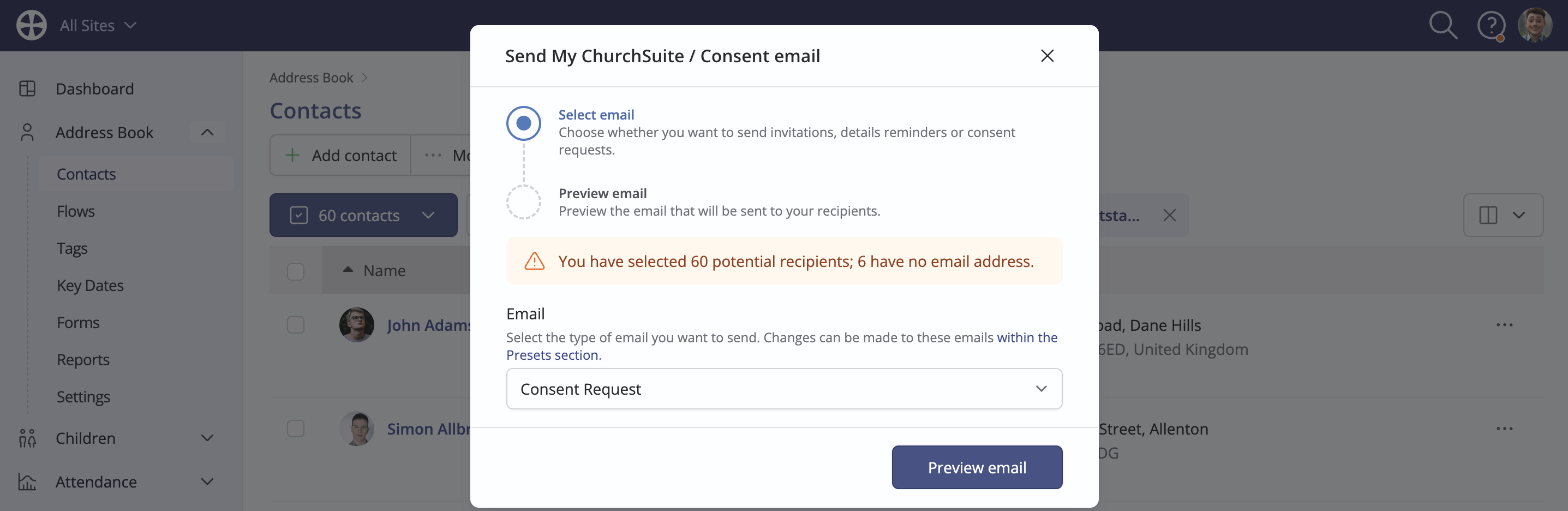Open the Consent Request email dropdown
This screenshot has width=1568, height=511.
tap(784, 389)
